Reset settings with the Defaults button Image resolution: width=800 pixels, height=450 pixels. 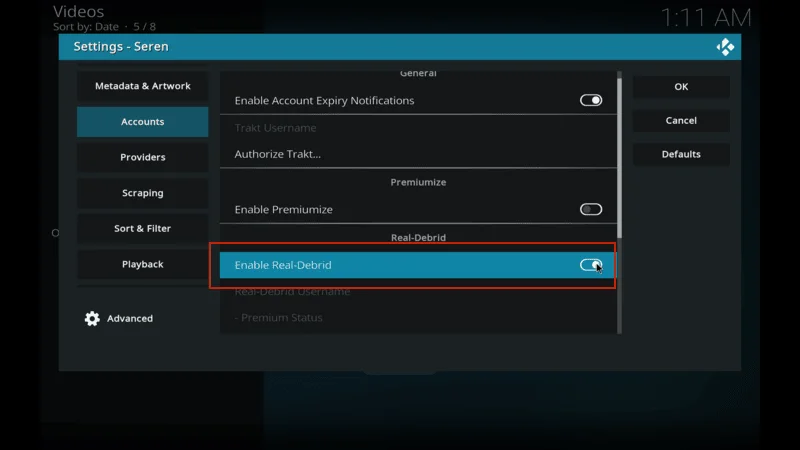click(681, 154)
